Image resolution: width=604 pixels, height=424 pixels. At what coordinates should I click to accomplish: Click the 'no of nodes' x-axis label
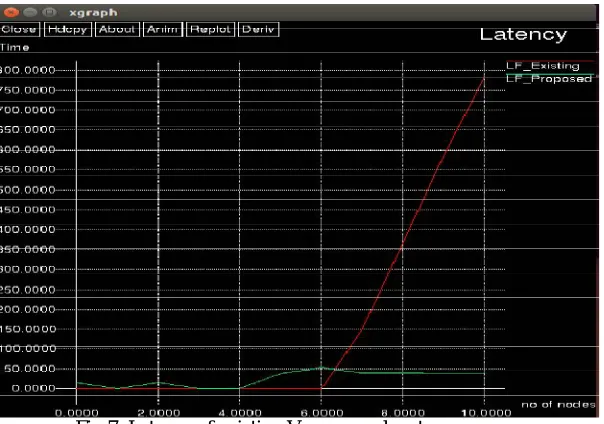coord(559,404)
